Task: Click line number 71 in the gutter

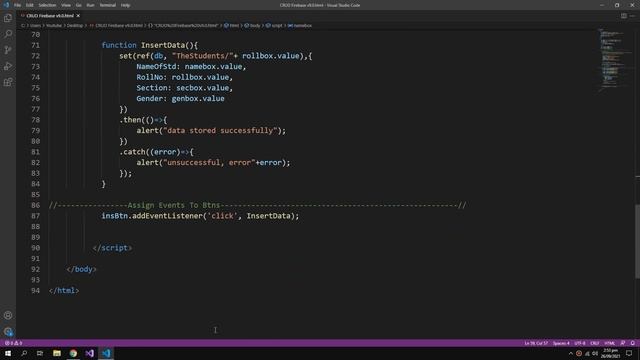Action: pos(36,45)
